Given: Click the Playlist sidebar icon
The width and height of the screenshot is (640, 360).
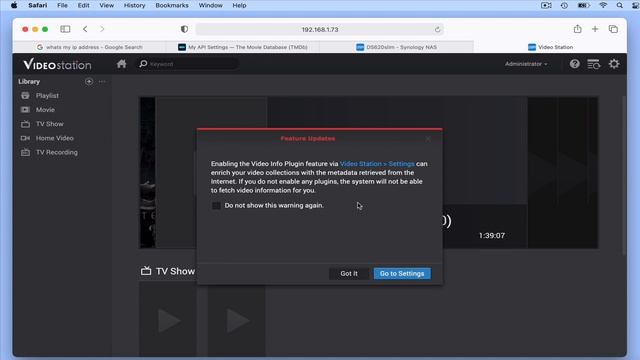Looking at the screenshot, I should point(25,96).
